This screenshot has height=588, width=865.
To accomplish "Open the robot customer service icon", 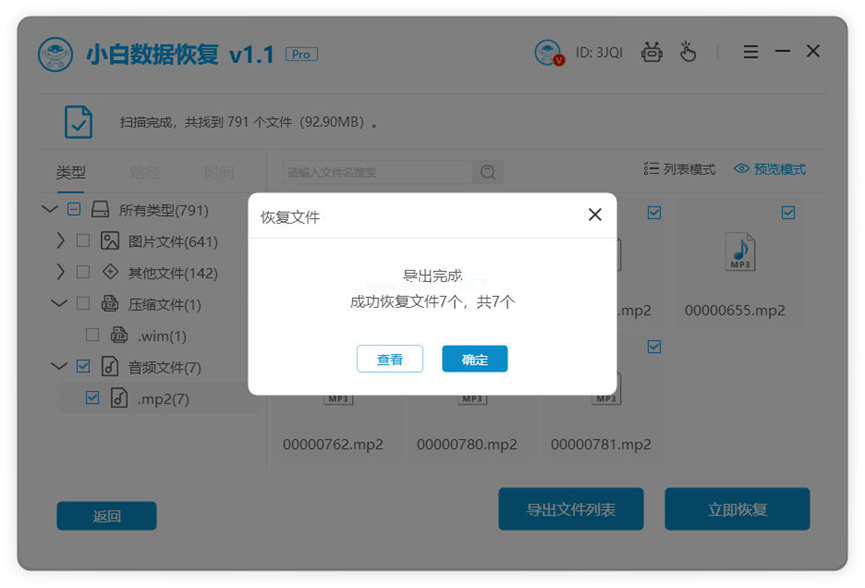I will pos(652,51).
